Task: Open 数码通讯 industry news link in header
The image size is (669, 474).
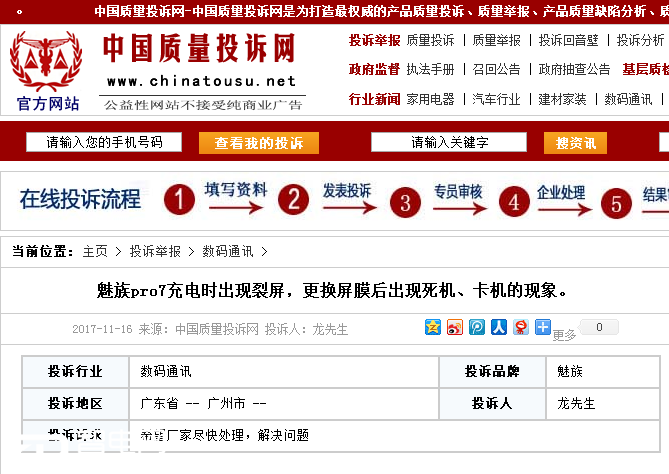Action: click(628, 99)
